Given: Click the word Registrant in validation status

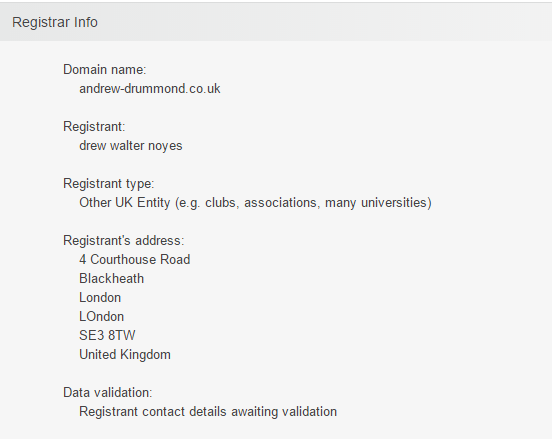Looking at the screenshot, I should [108, 412].
